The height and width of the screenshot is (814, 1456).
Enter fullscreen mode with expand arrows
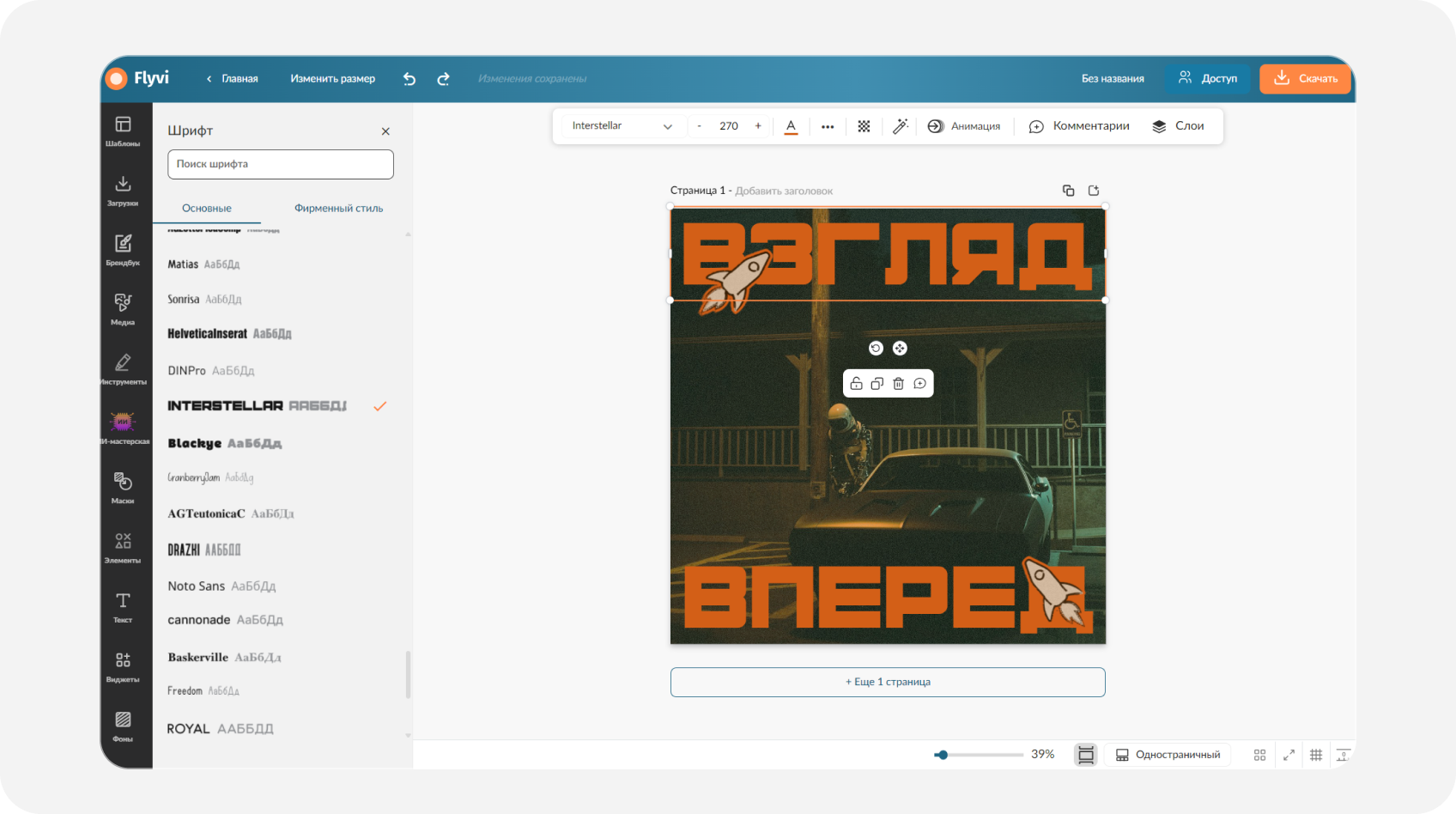(1289, 755)
